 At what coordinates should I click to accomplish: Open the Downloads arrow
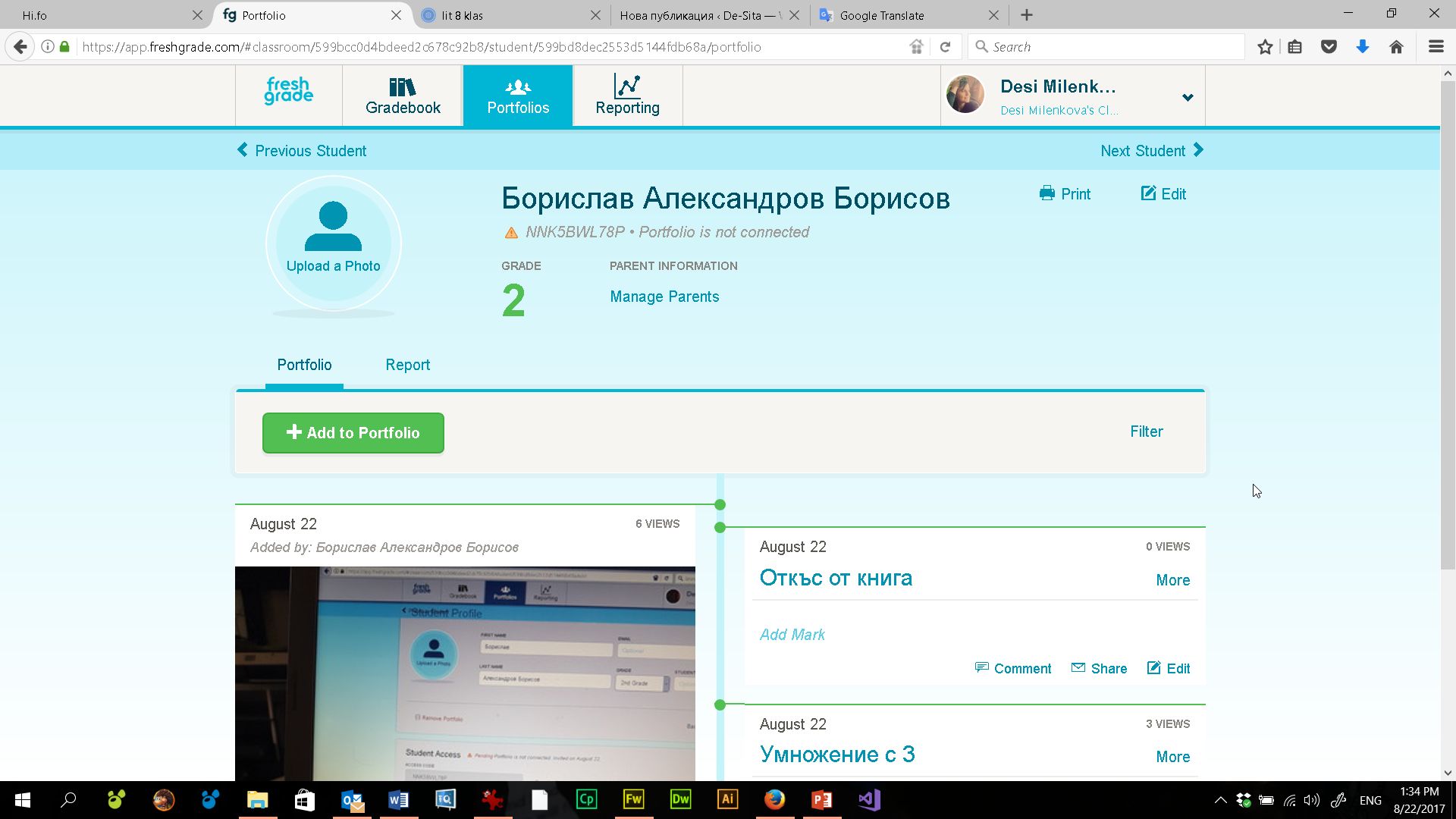(1363, 47)
